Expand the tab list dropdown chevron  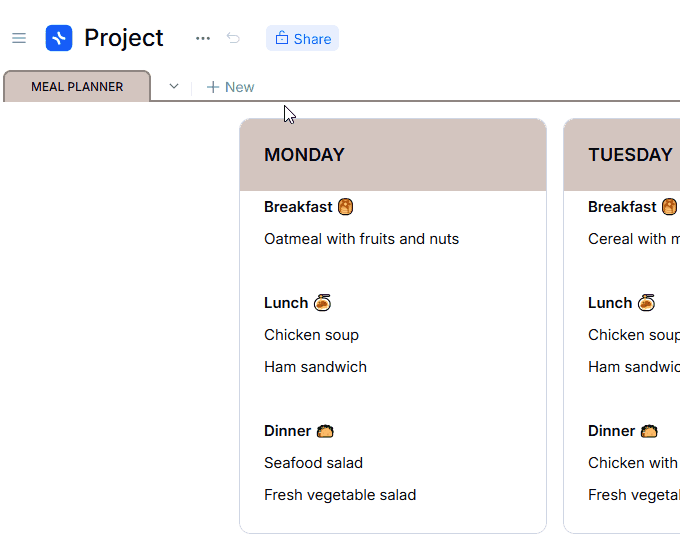(x=174, y=87)
